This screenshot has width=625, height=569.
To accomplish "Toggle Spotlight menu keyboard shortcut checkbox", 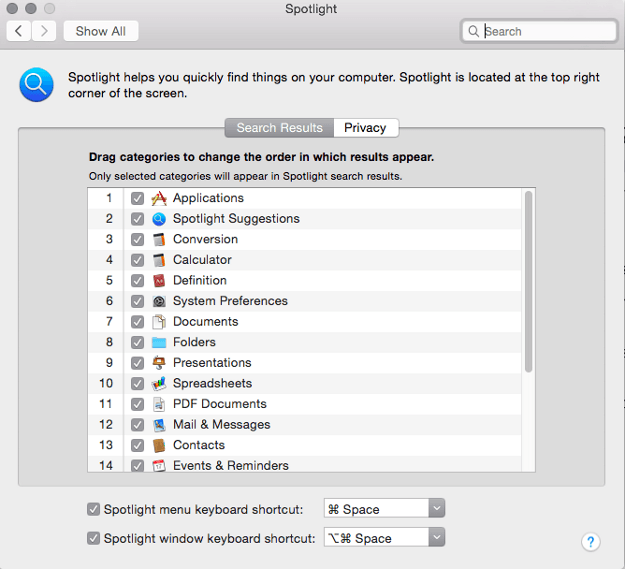I will point(93,509).
